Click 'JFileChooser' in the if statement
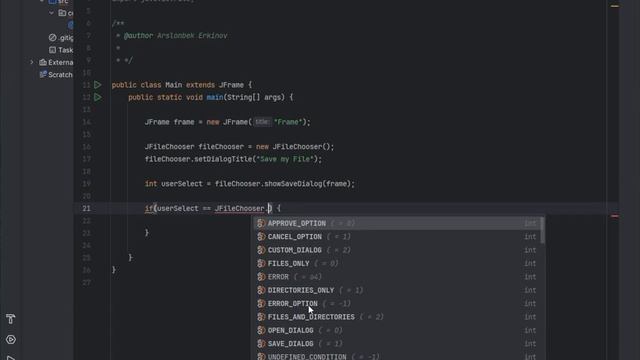Image resolution: width=640 pixels, height=360 pixels. point(240,209)
